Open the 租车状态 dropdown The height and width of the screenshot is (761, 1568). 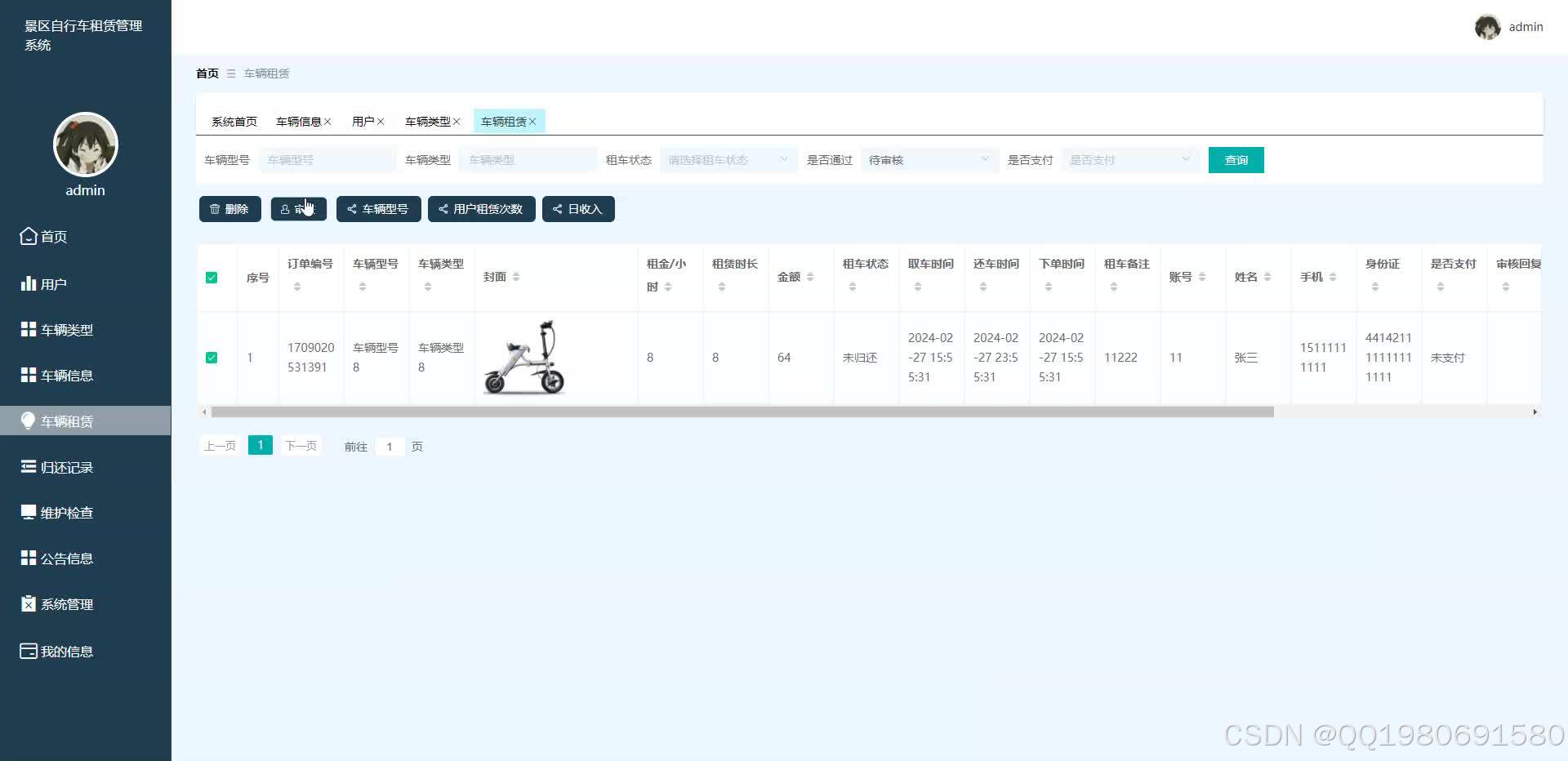coord(727,159)
